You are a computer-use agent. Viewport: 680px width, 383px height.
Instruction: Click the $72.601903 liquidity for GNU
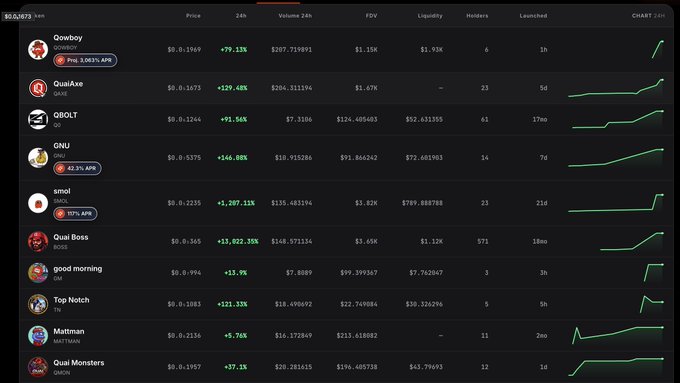(x=424, y=157)
